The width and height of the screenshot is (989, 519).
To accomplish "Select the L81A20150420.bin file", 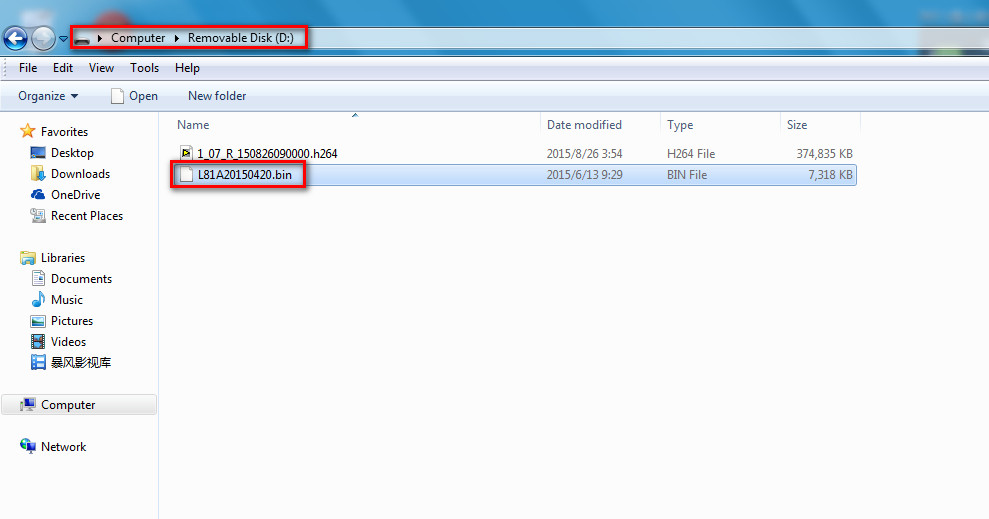I will click(244, 175).
